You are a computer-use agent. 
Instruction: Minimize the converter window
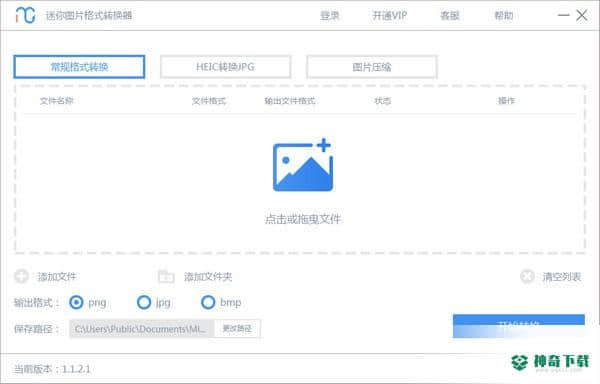563,15
